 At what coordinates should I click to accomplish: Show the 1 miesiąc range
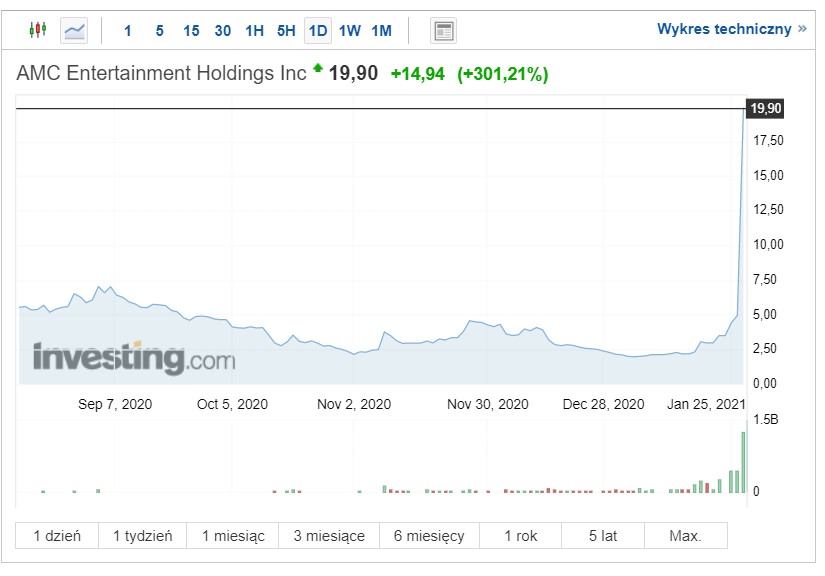[x=233, y=535]
